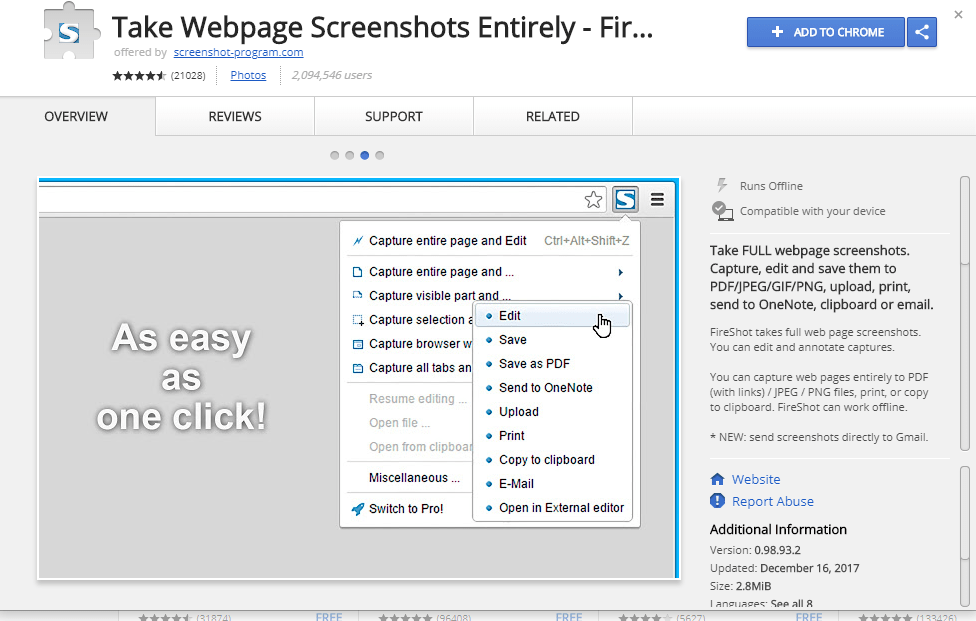The width and height of the screenshot is (976, 621).
Task: Click the Open file menu item
Action: (x=400, y=423)
